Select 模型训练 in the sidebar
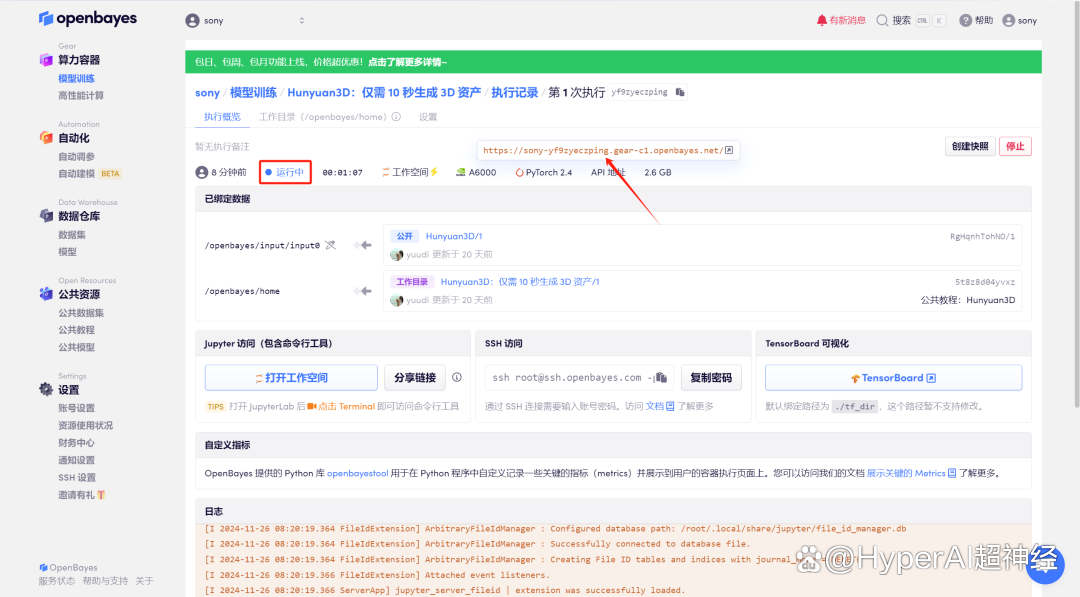 (x=76, y=78)
